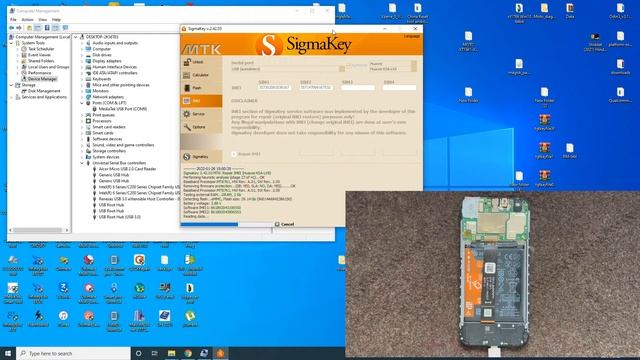
Task: Select Device Manager in console tree
Action: coord(42,79)
